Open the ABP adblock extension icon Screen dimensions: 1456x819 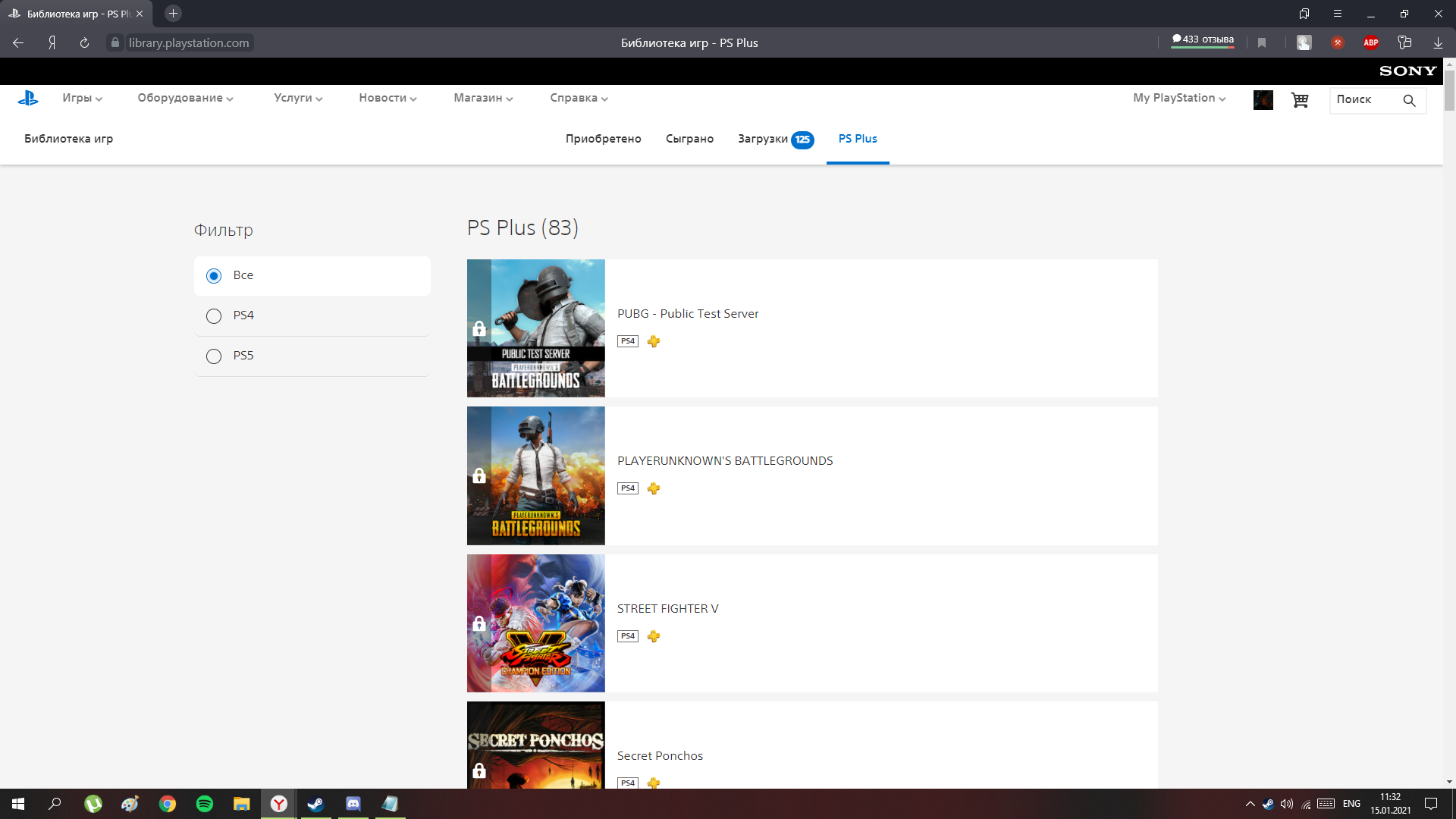(x=1371, y=42)
